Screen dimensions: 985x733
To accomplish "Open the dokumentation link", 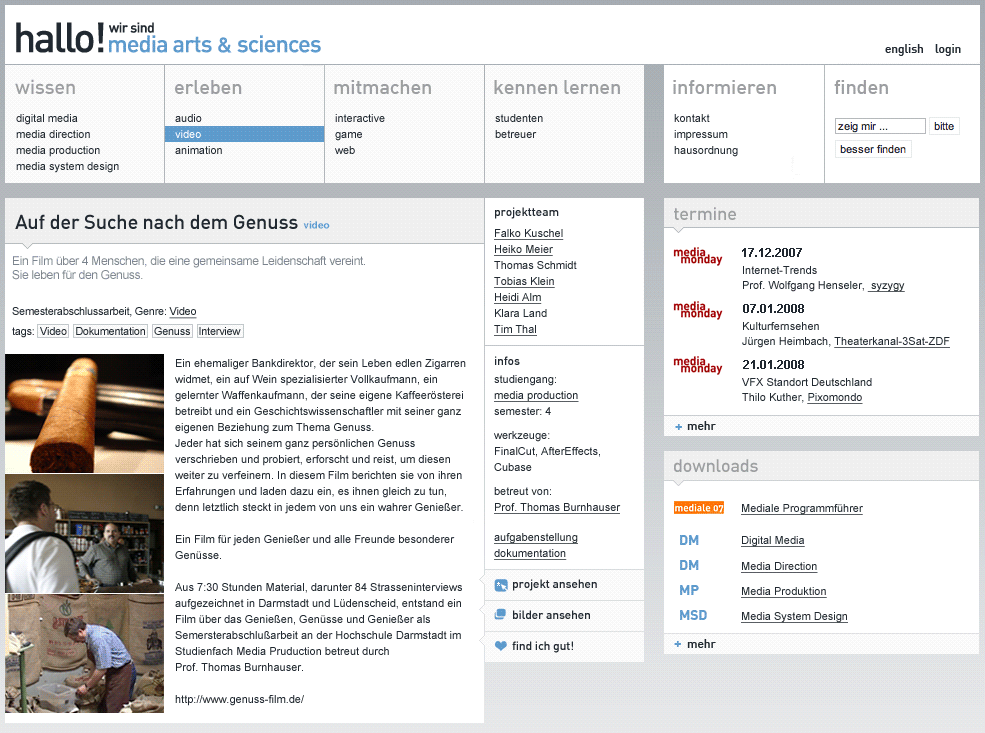I will 530,553.
